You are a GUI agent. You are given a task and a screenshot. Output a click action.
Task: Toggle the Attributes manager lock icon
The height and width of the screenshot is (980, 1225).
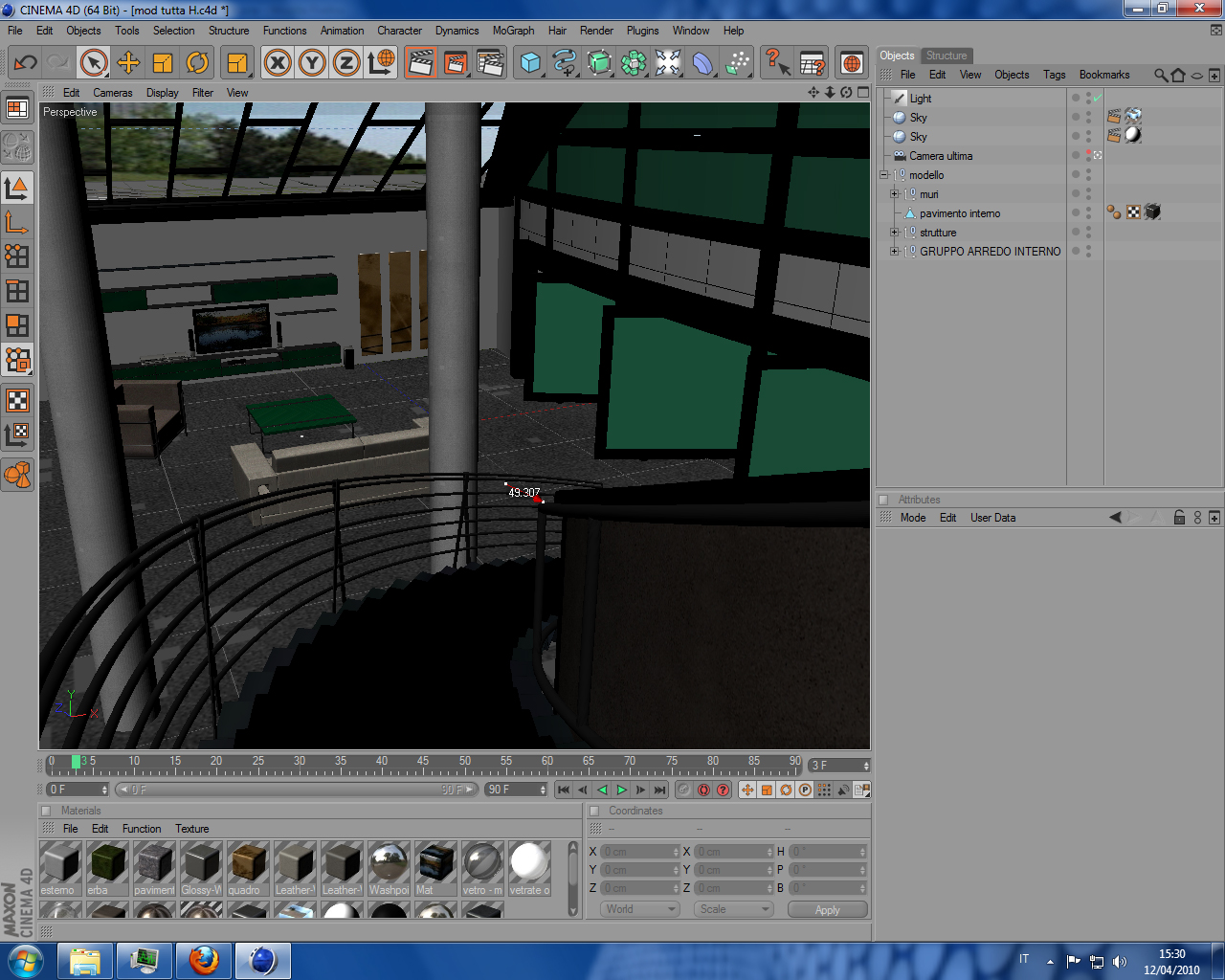[x=1179, y=518]
